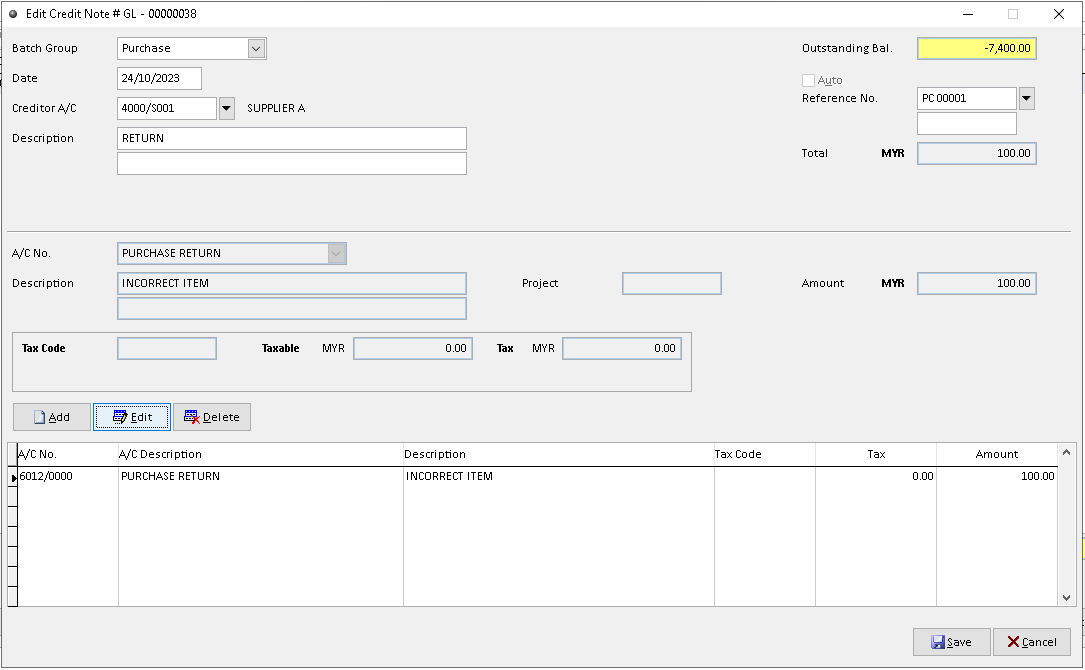
Task: Select the PURCHASE RETURN cell in grid
Action: [261, 476]
